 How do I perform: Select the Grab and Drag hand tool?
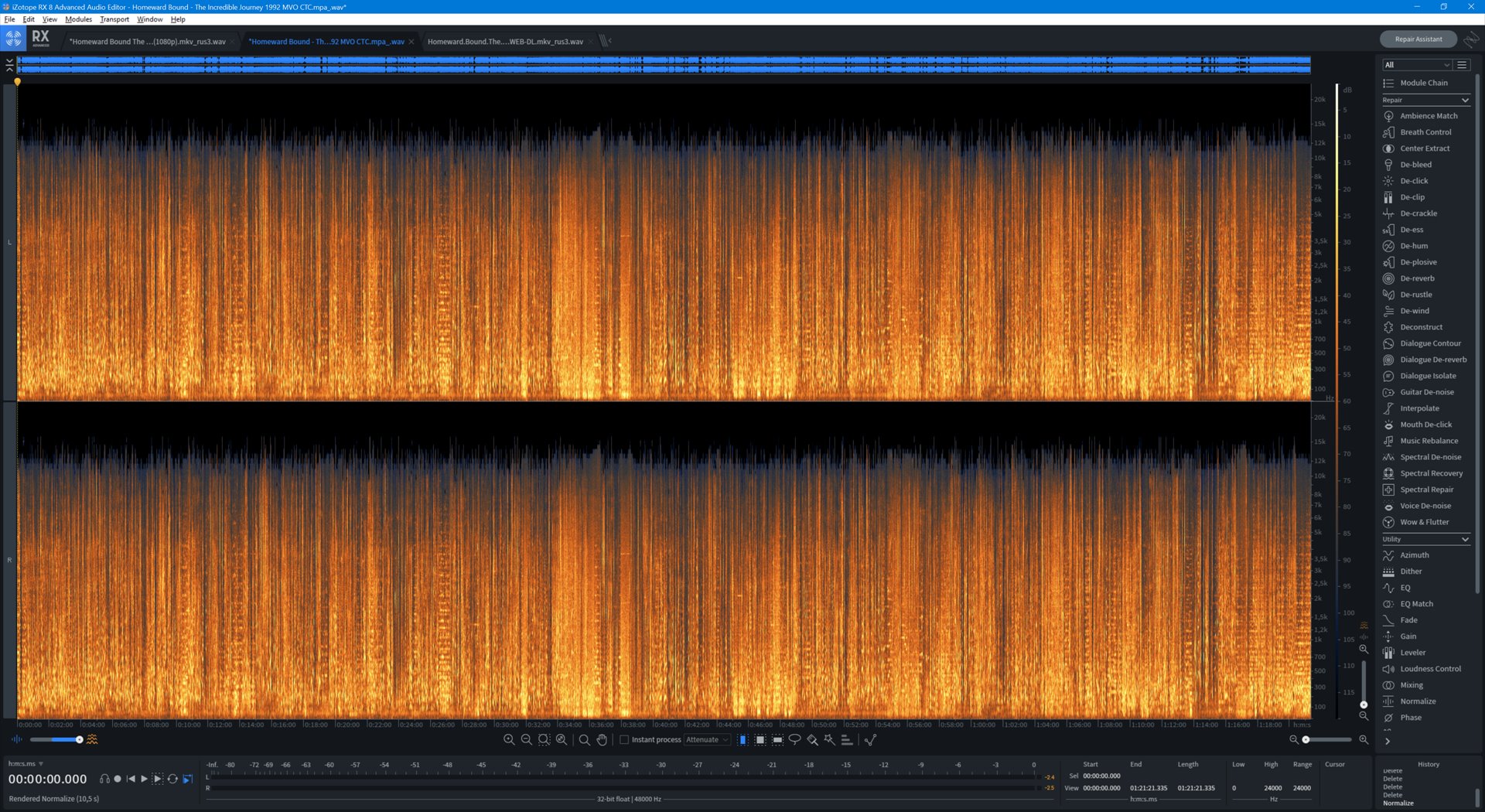pos(602,740)
